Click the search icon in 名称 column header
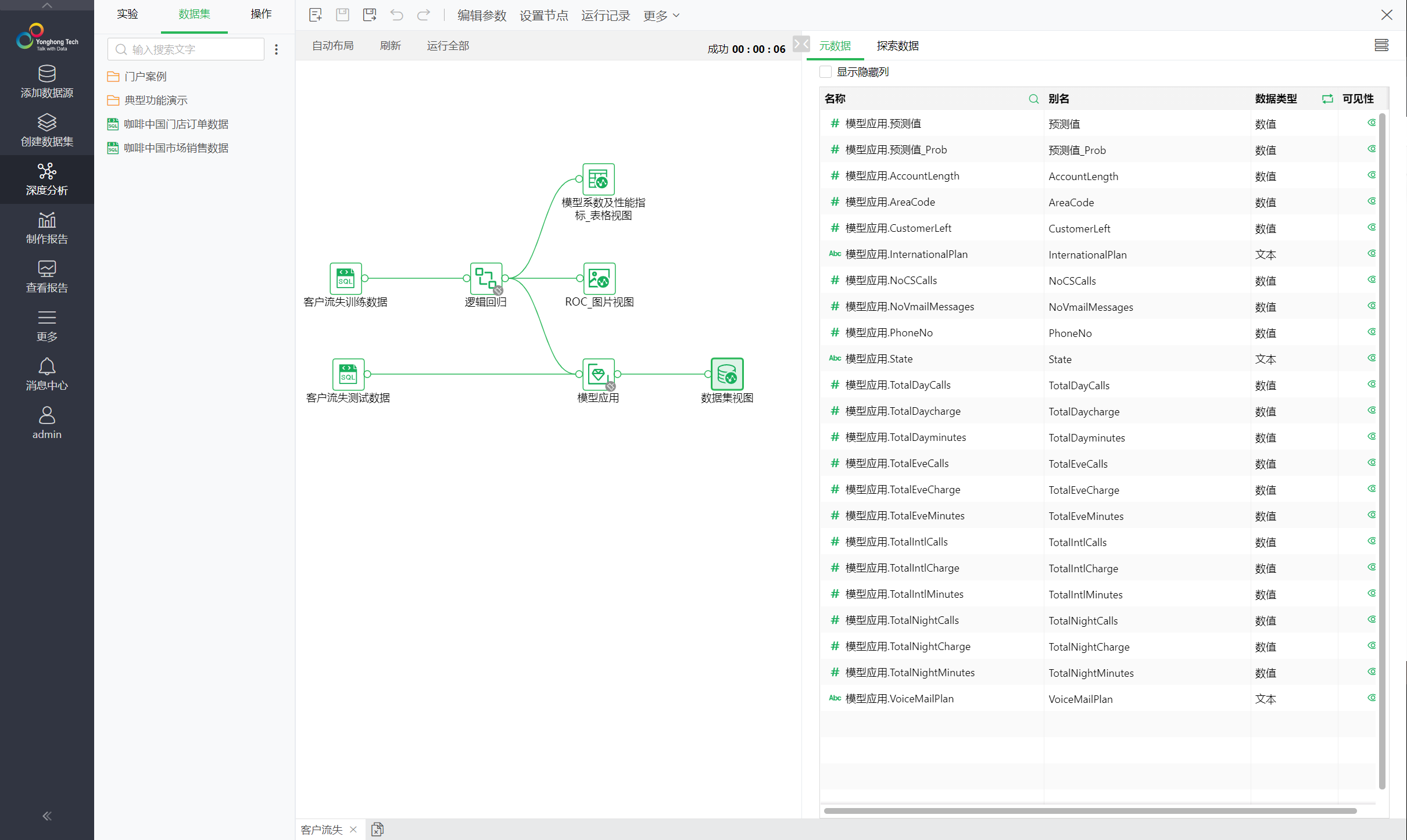This screenshot has height=840, width=1407. pyautogui.click(x=1033, y=99)
